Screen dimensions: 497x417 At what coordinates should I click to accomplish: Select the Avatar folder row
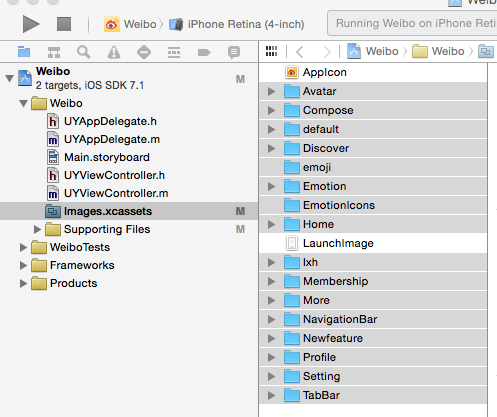373,91
